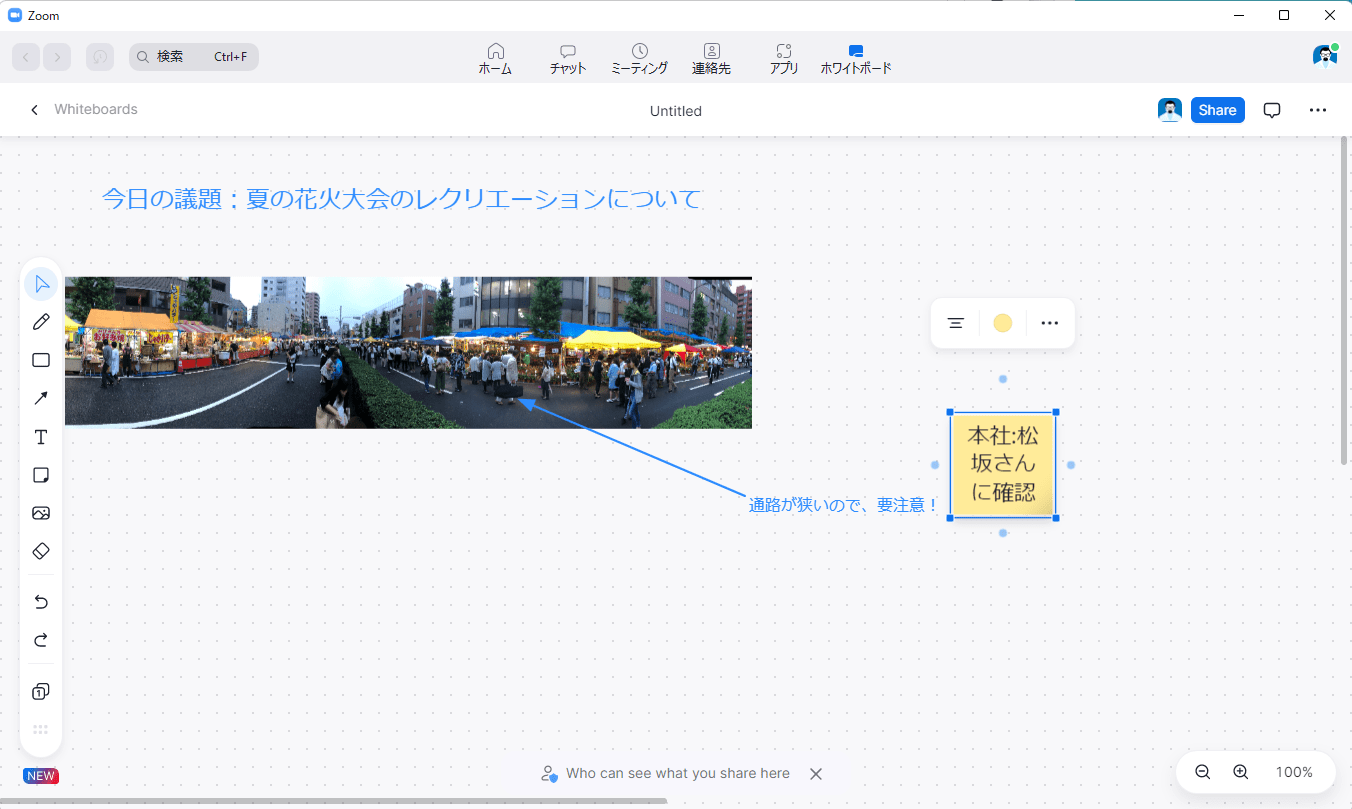
Task: Select the 本社:松坂さんに確認 sticky note
Action: point(1003,465)
